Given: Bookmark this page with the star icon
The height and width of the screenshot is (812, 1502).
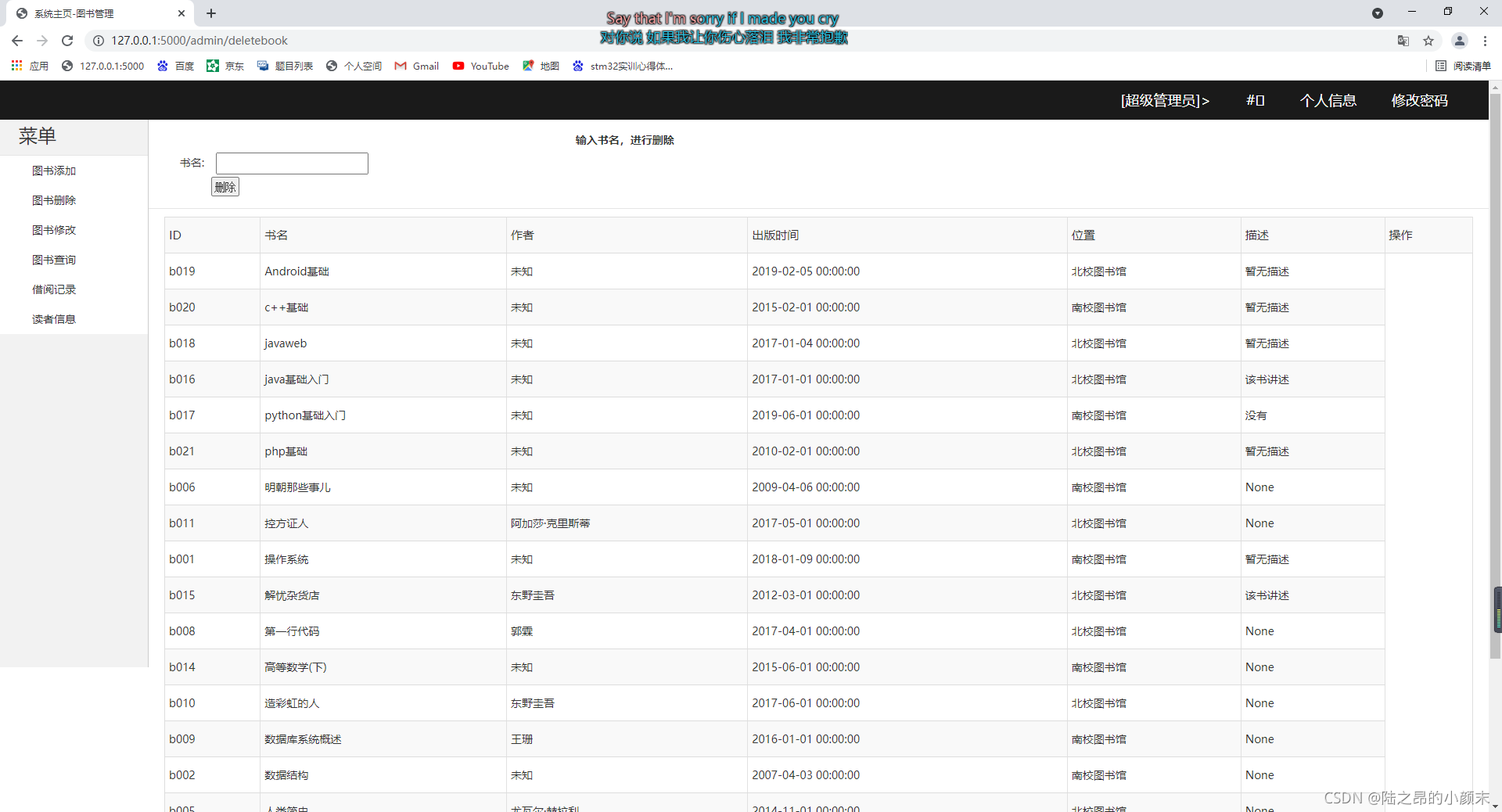Looking at the screenshot, I should point(1428,41).
